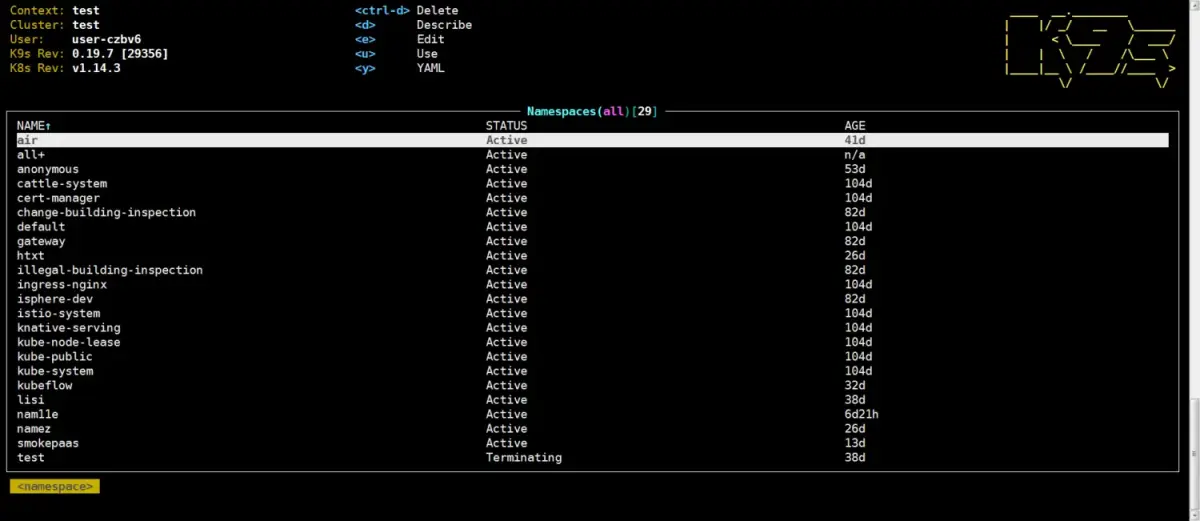Select the ingress-nginx namespace
Image resolution: width=1200 pixels, height=521 pixels.
point(62,285)
